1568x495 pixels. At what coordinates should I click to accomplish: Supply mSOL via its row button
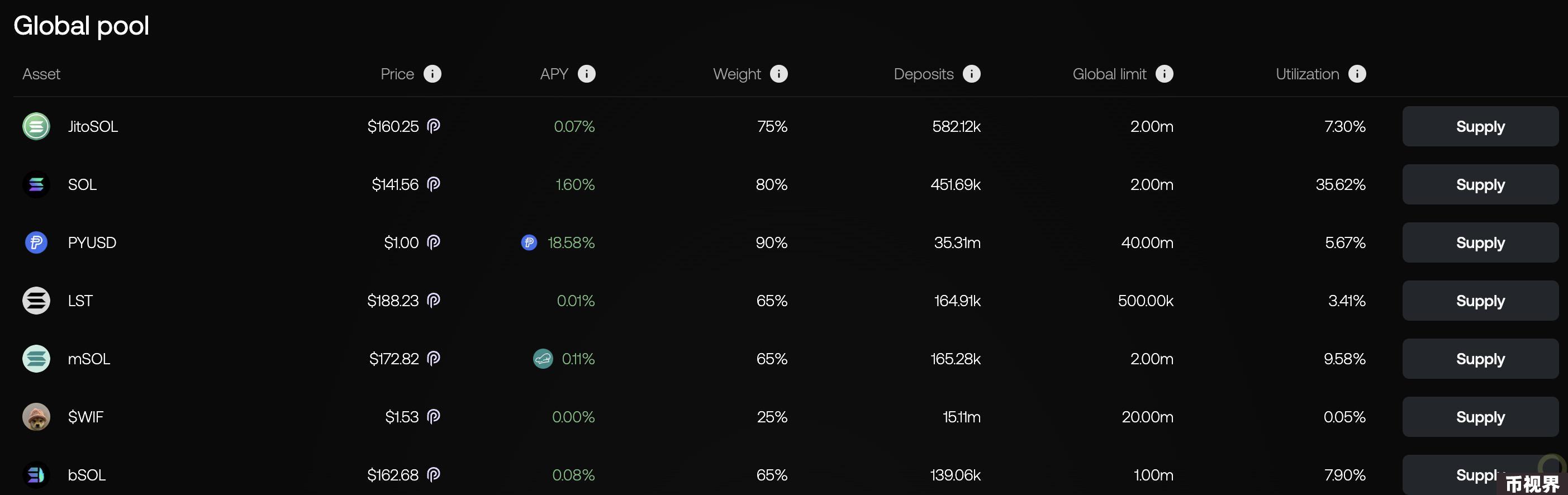click(1480, 359)
